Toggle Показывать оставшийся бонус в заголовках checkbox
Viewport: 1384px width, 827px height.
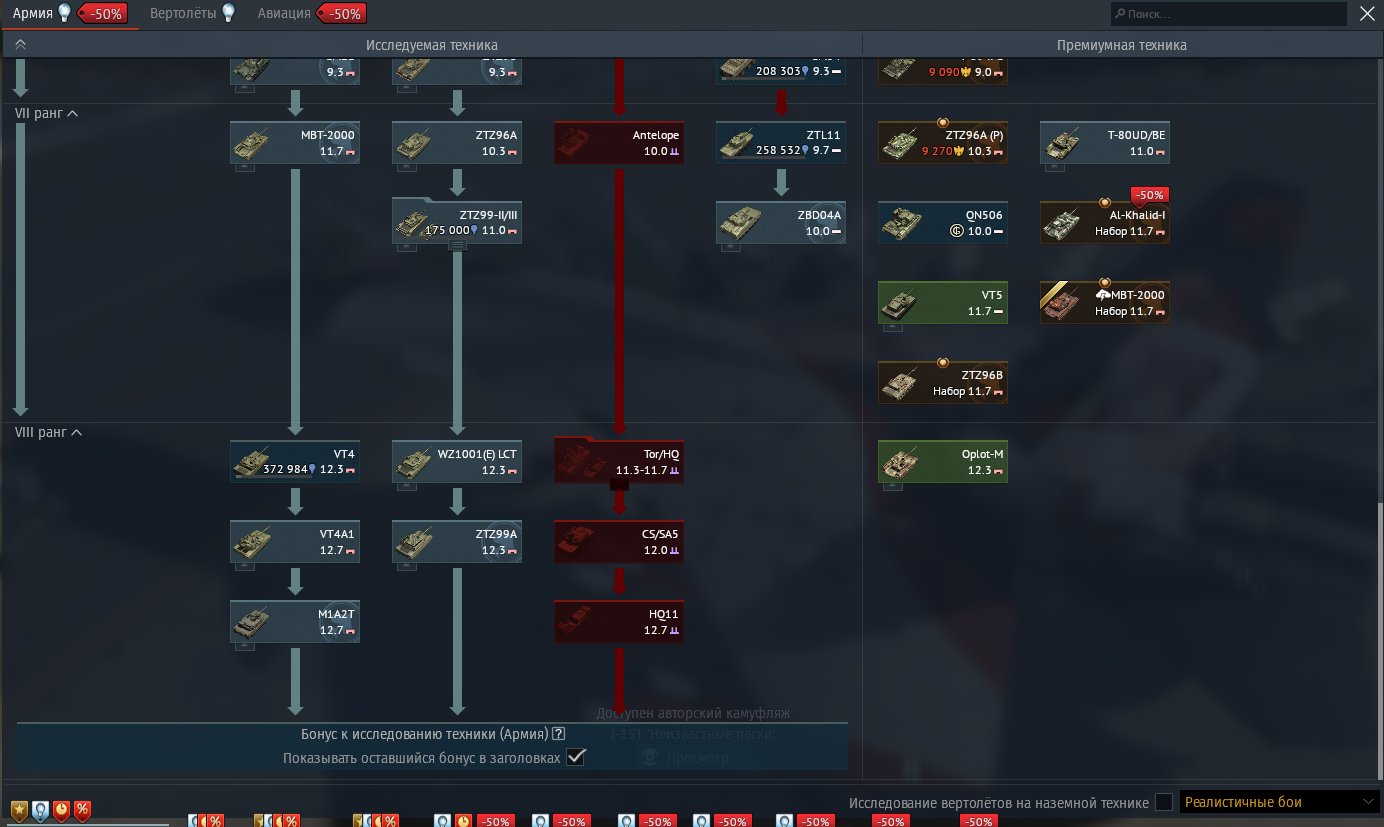575,757
